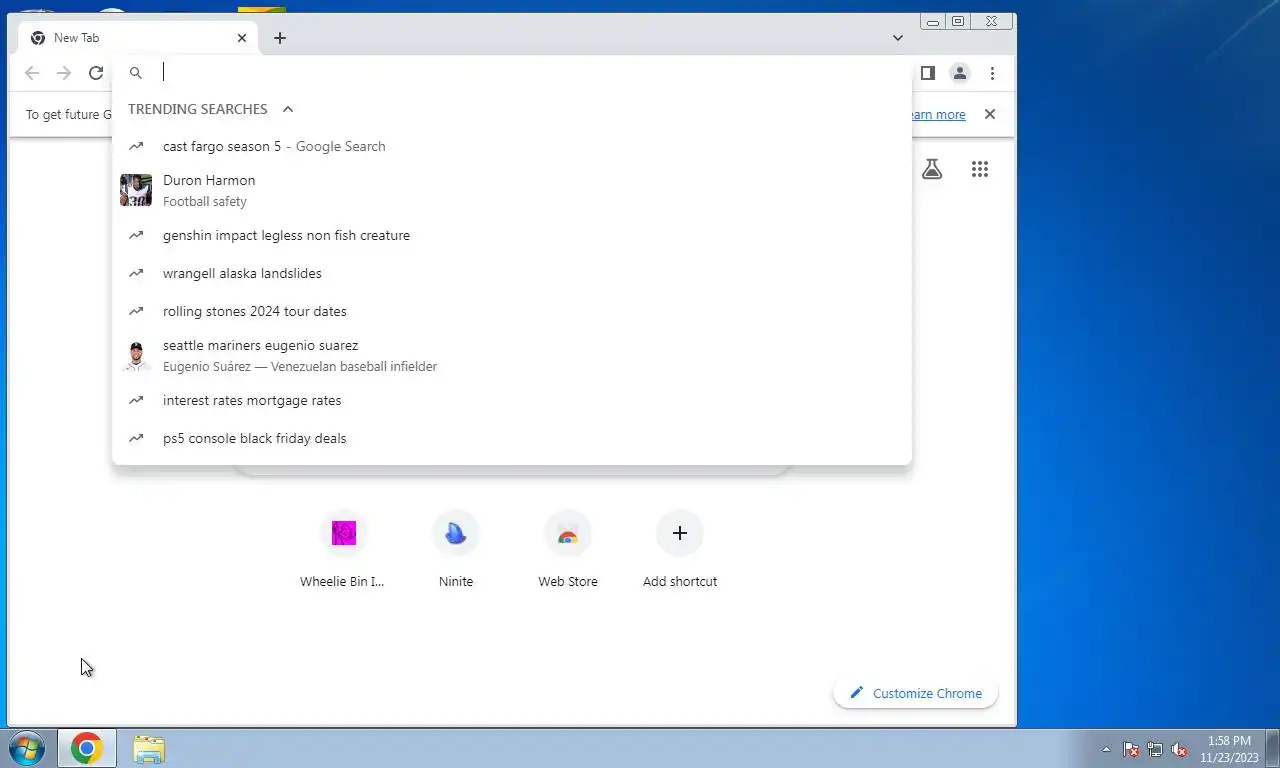Open the clock showing 1:58 PM
1280x768 pixels.
(x=1229, y=749)
